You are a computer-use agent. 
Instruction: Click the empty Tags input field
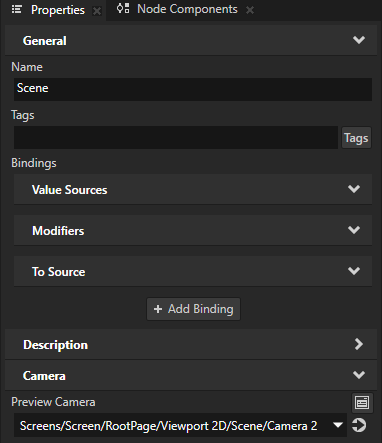point(176,137)
